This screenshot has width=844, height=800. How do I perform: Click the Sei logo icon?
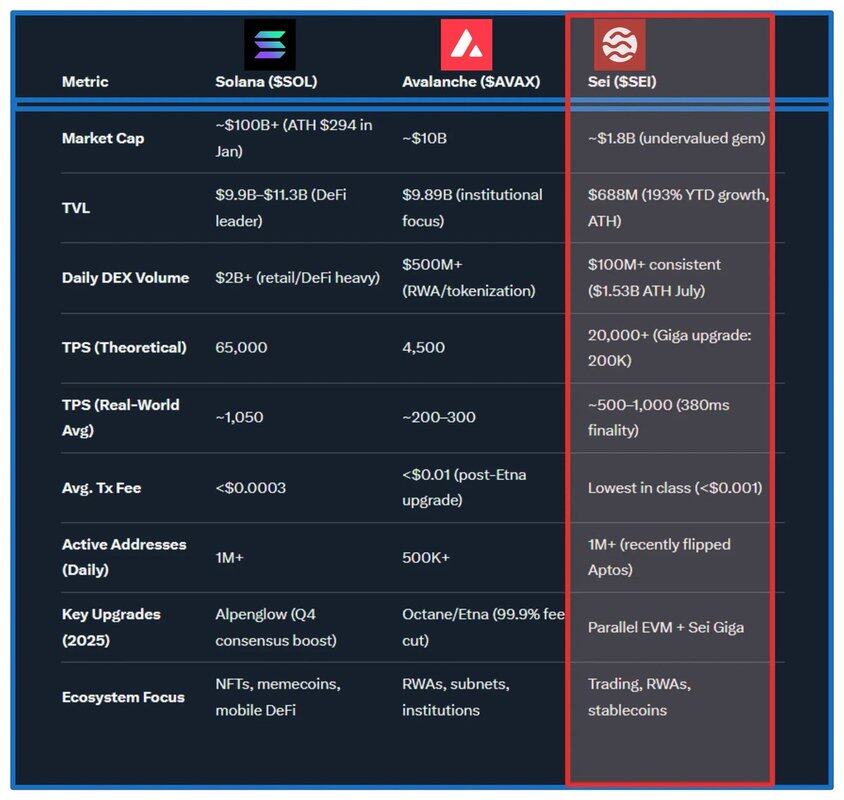620,45
